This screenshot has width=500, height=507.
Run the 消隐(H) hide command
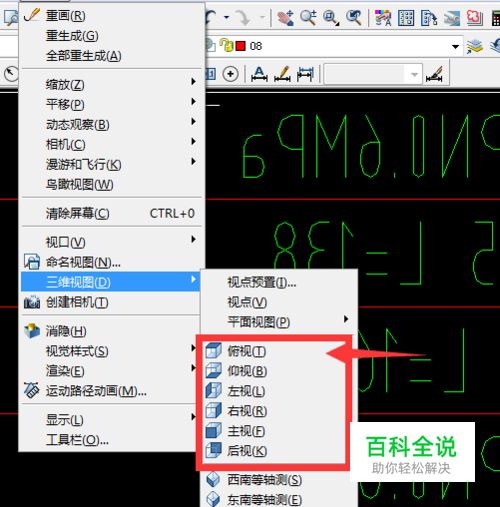(111, 331)
